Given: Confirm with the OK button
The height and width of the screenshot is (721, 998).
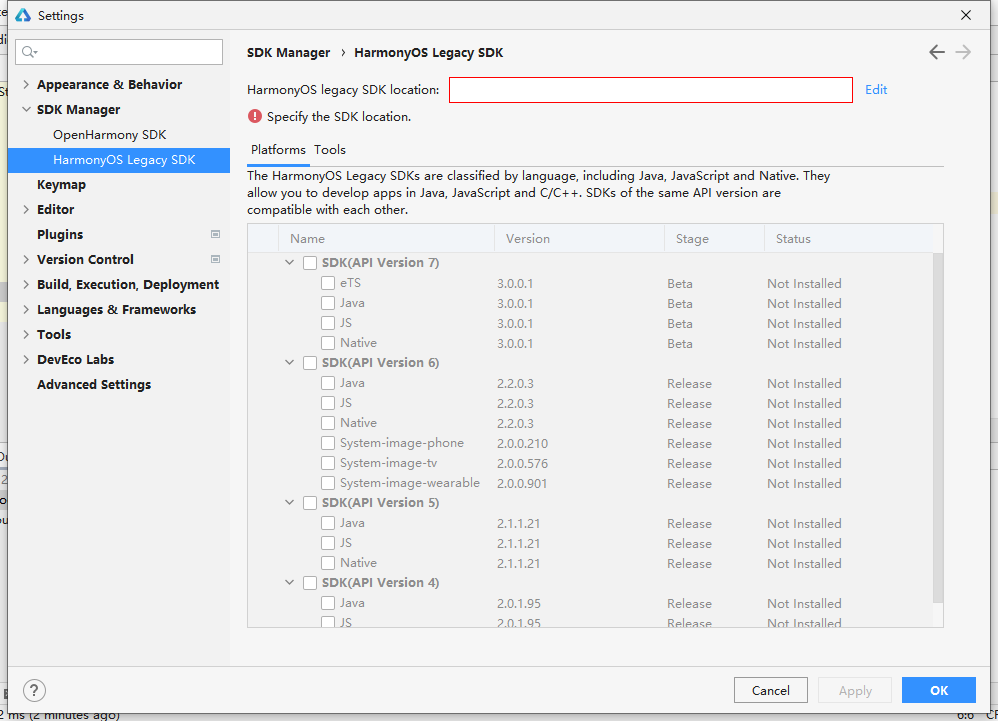Looking at the screenshot, I should (939, 690).
